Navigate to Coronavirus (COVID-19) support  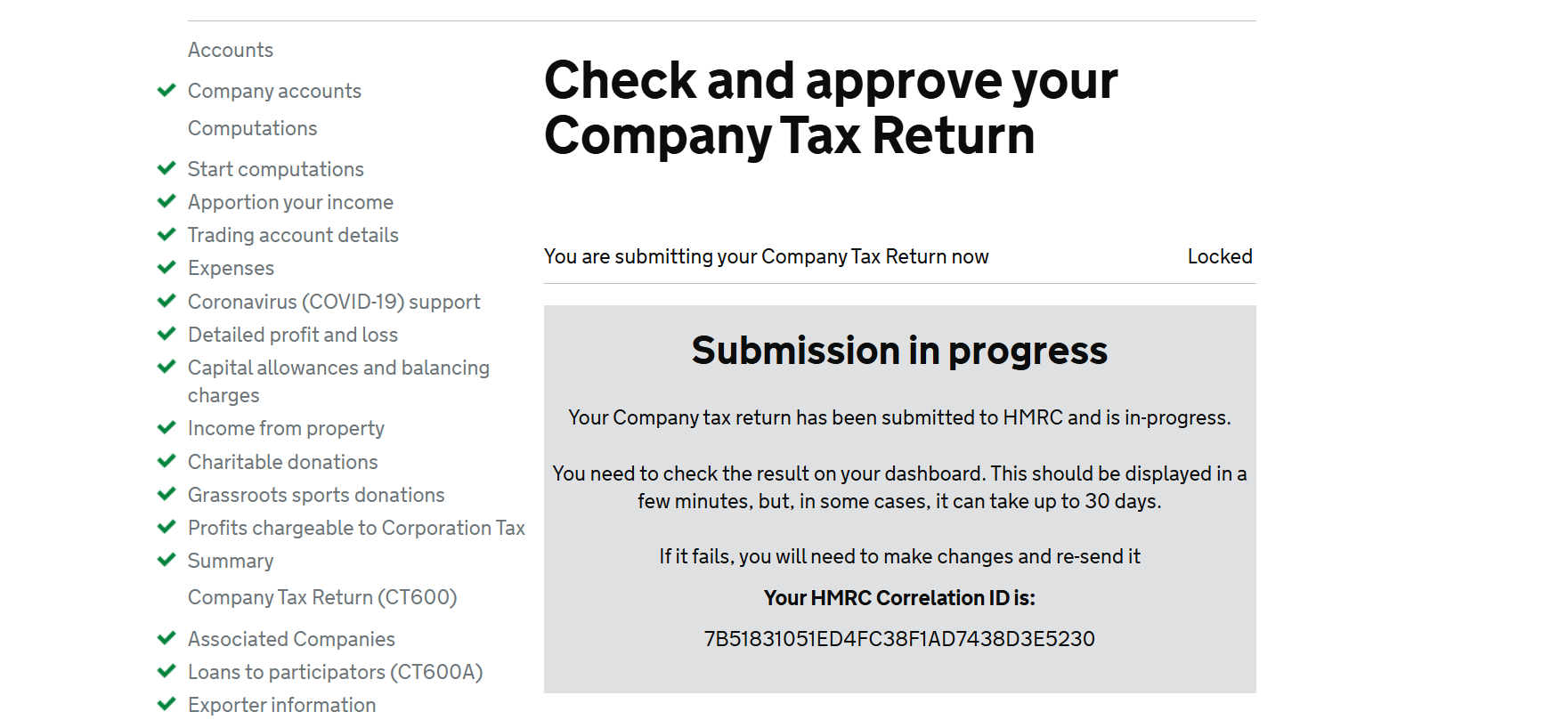(x=334, y=302)
